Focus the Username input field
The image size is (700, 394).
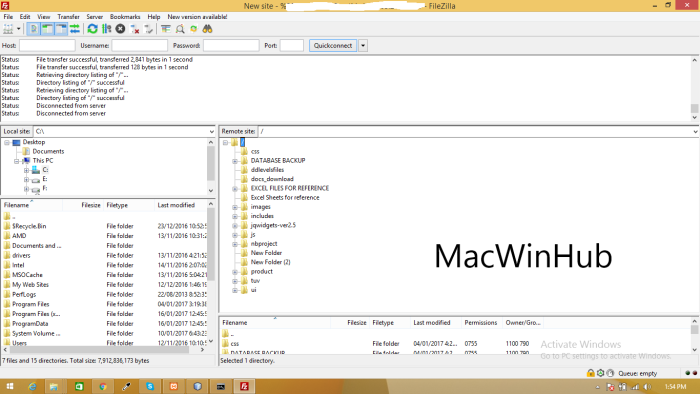139,46
